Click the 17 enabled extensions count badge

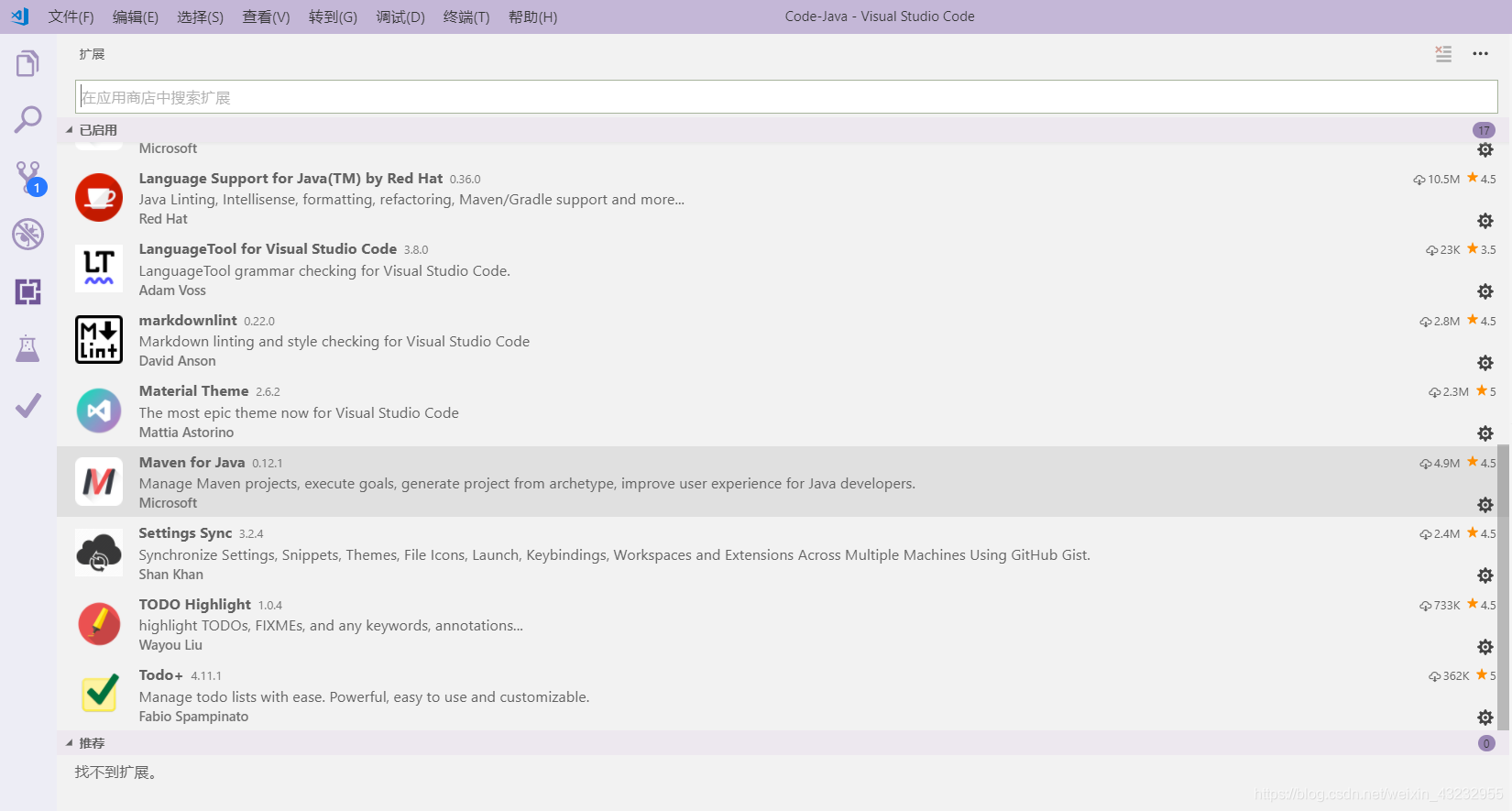1484,130
